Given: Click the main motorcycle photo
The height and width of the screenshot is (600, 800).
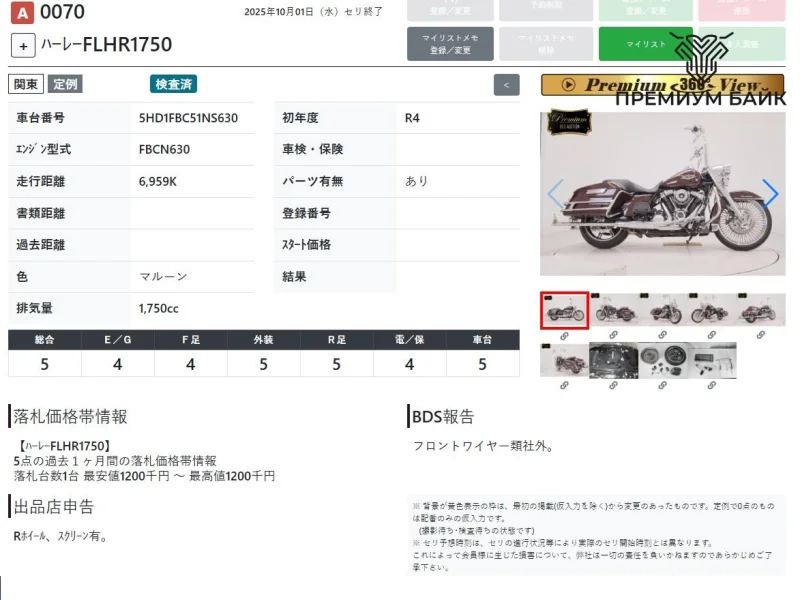Looking at the screenshot, I should pyautogui.click(x=662, y=193).
